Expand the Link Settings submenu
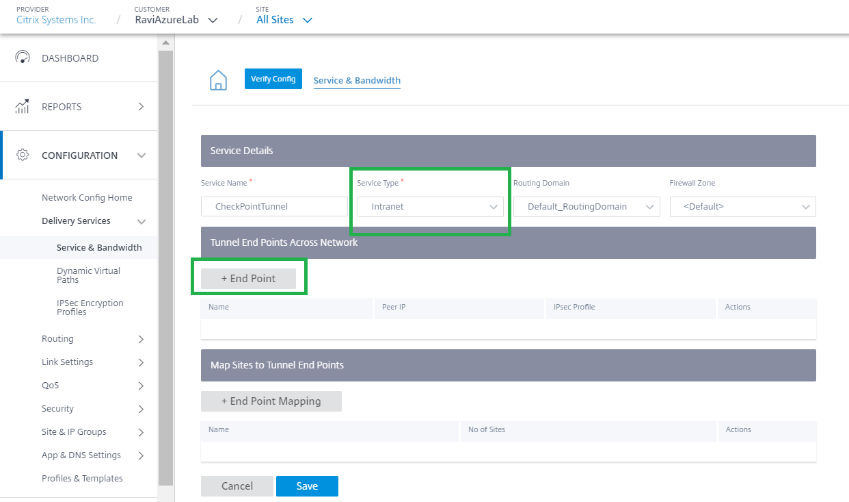This screenshot has height=502, width=849. coord(141,362)
